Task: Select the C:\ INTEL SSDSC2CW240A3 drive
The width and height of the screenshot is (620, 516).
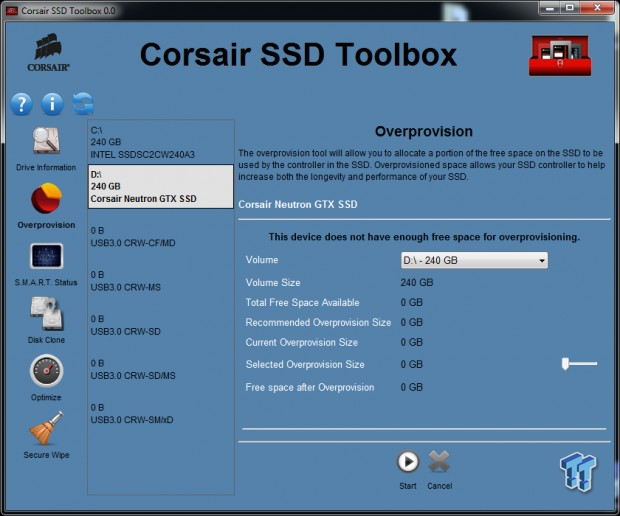Action: (161, 142)
